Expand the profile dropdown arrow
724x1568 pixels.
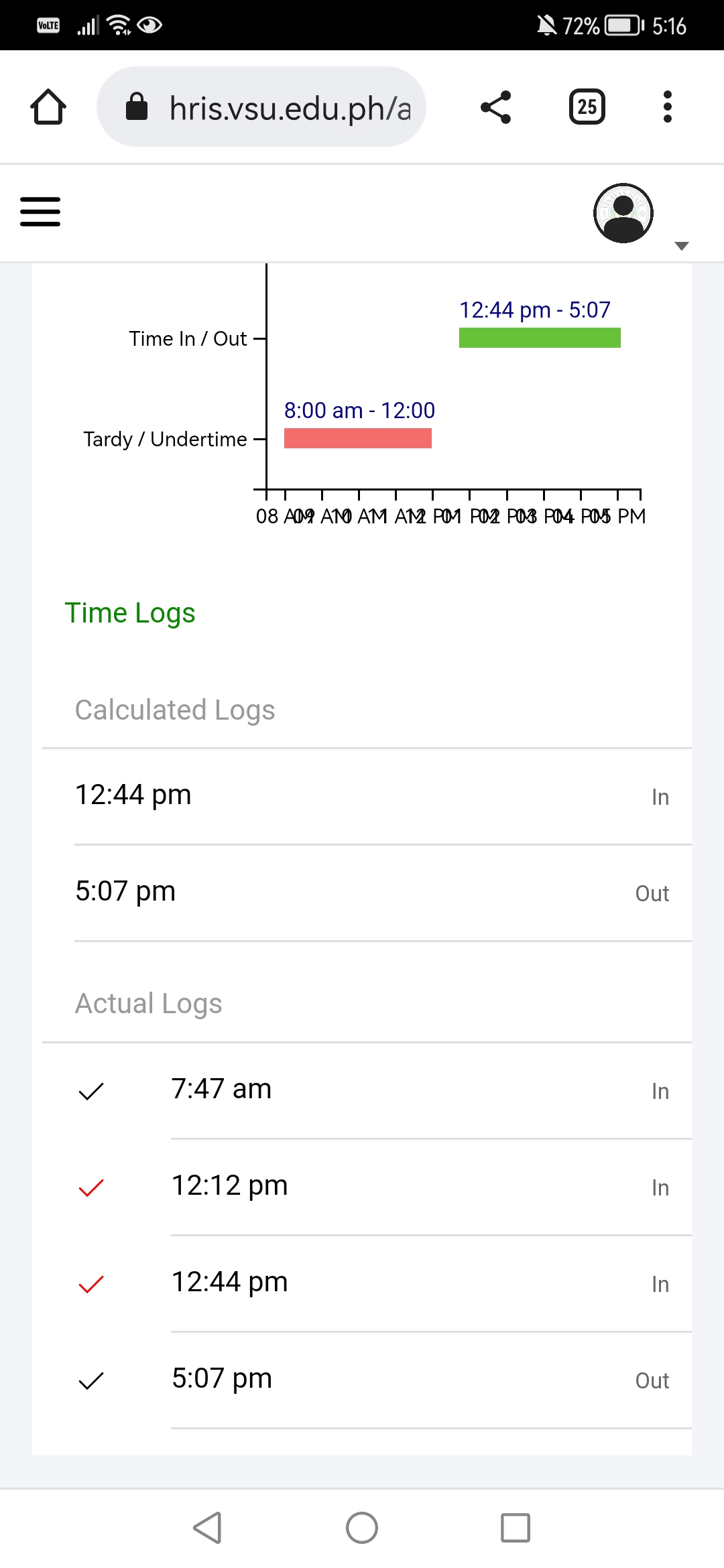[x=682, y=246]
